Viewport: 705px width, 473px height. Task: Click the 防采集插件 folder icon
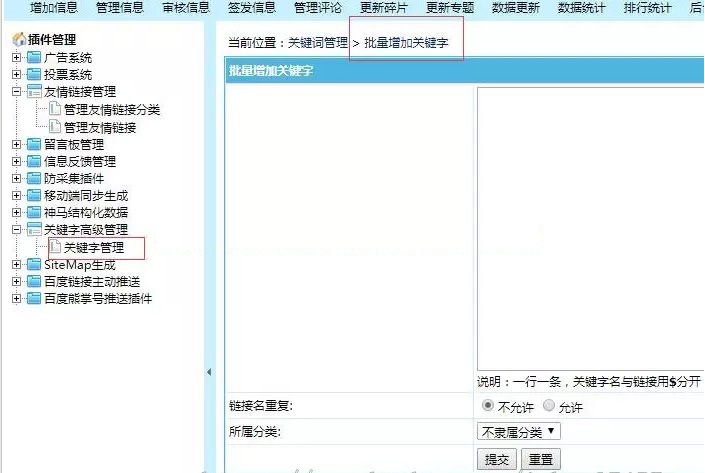[34, 178]
